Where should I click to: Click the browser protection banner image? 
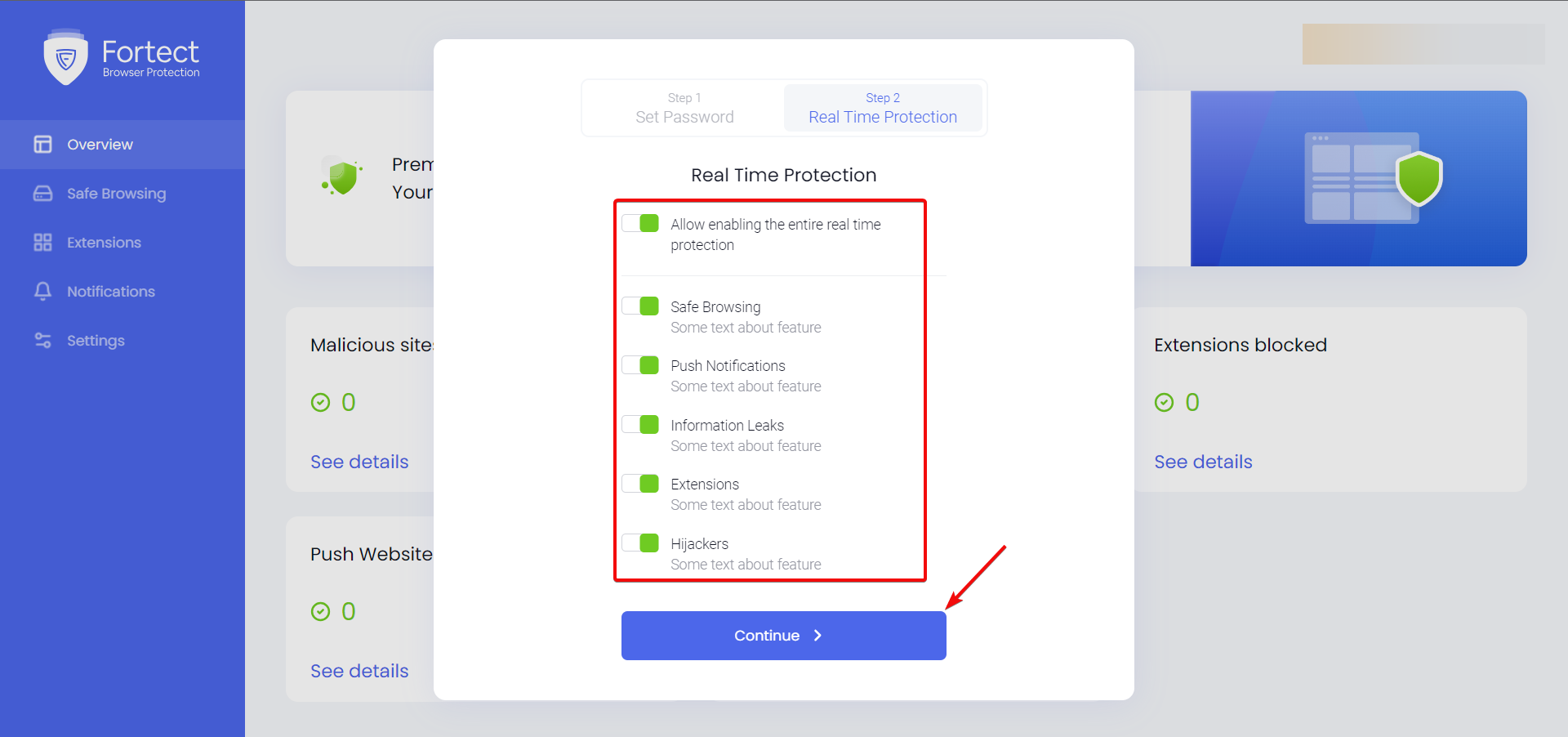click(x=1358, y=178)
